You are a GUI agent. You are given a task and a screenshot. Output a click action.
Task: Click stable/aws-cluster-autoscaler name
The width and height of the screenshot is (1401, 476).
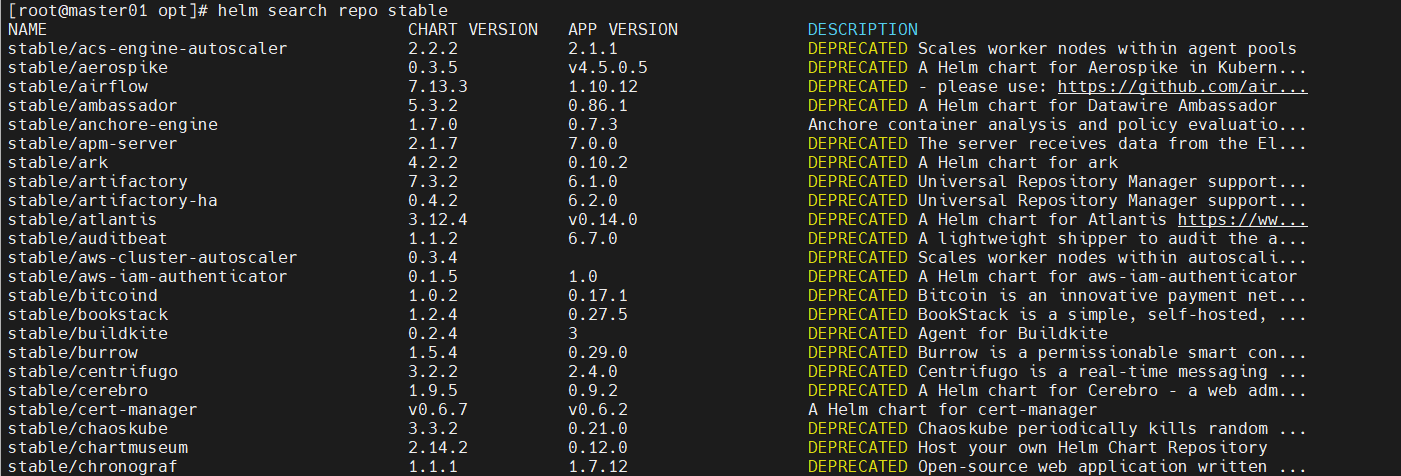(x=152, y=257)
